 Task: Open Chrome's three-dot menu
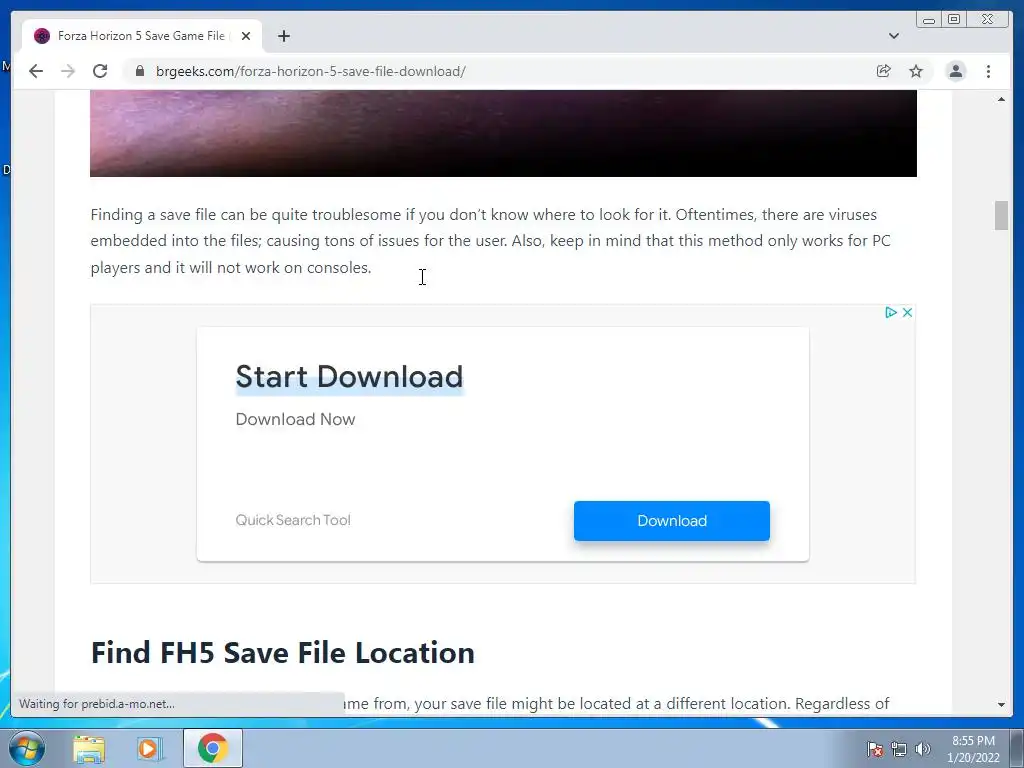click(x=988, y=71)
